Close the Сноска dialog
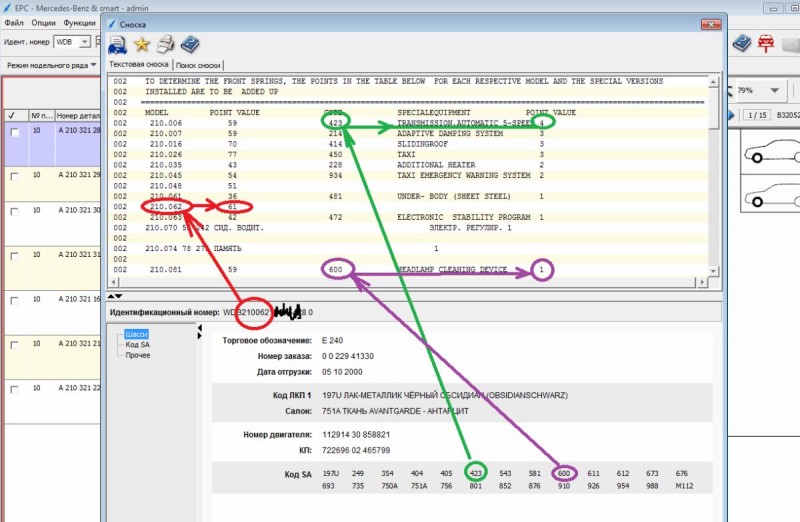Image resolution: width=800 pixels, height=522 pixels. pos(710,24)
